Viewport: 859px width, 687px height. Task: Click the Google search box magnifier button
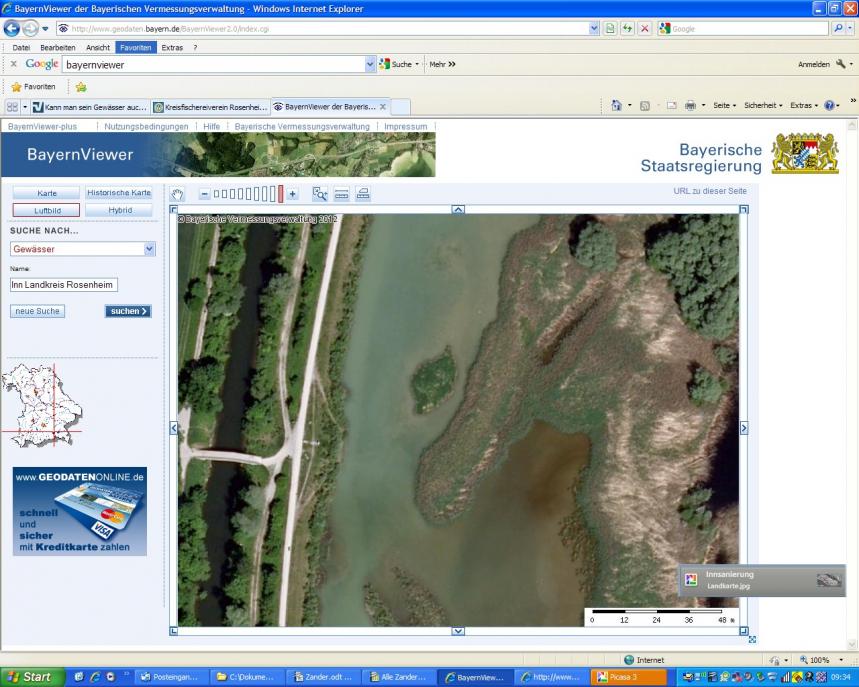[x=838, y=28]
